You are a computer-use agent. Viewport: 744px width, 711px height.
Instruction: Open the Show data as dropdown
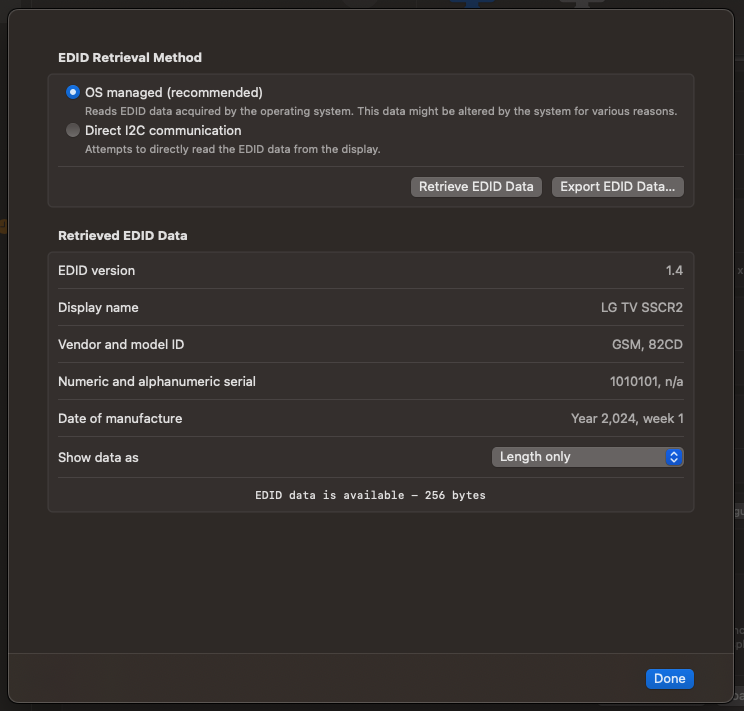coord(587,457)
